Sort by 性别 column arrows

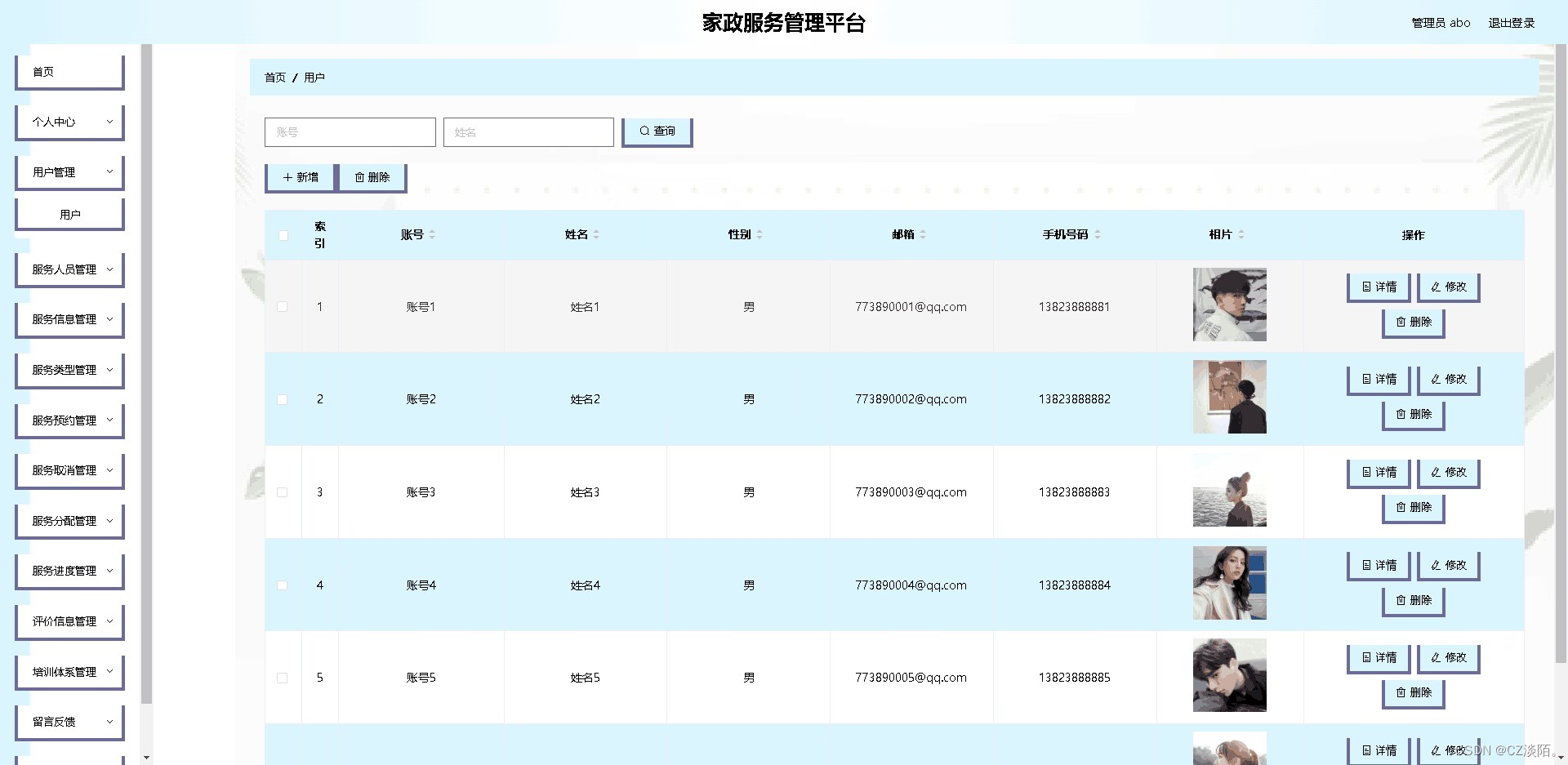759,234
